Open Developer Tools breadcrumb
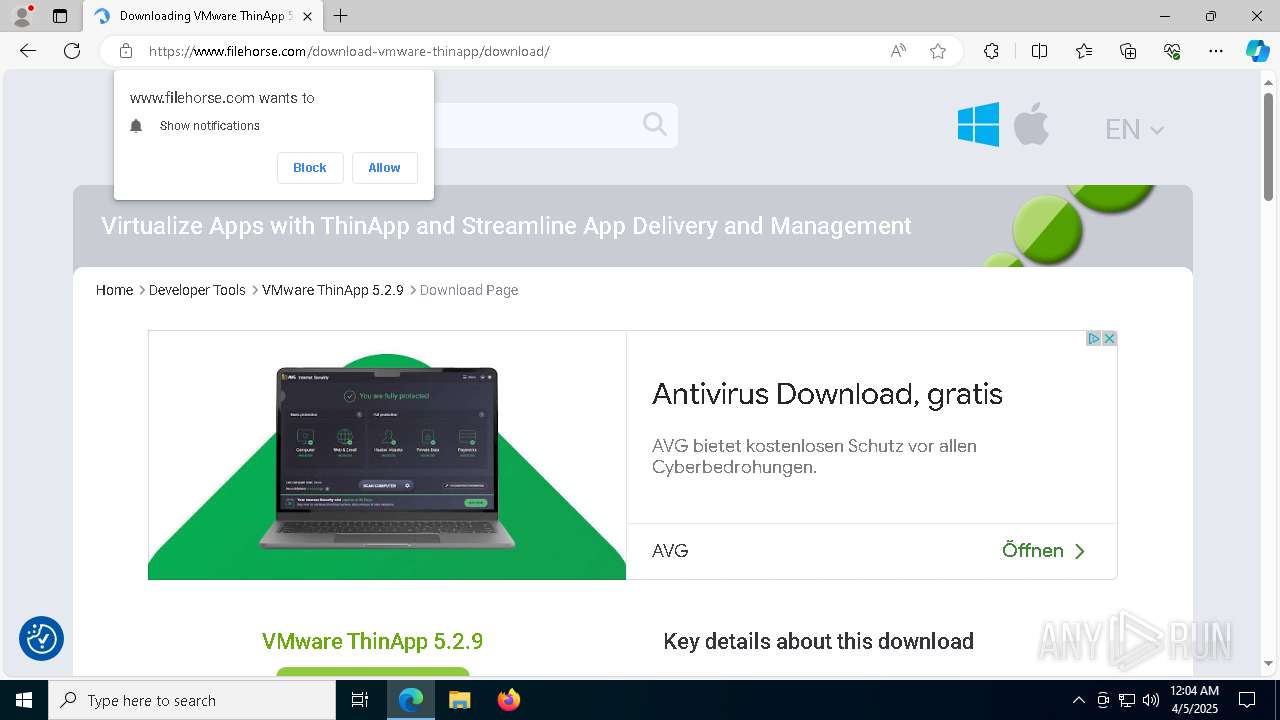This screenshot has height=720, width=1280. click(197, 290)
